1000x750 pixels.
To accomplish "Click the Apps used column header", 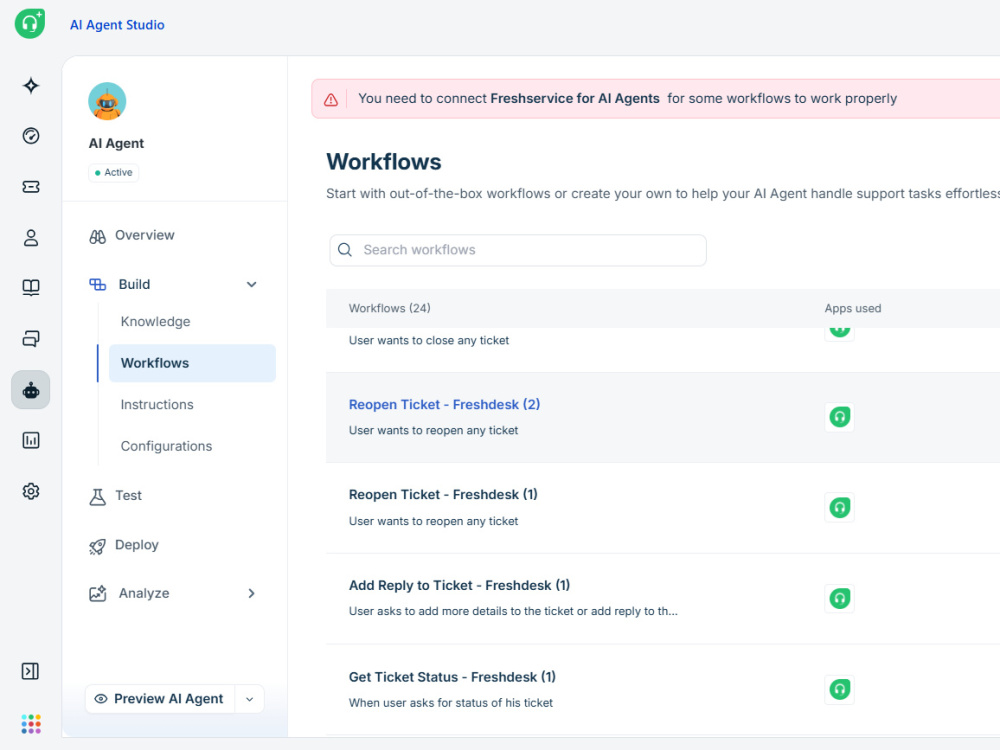I will 853,309.
